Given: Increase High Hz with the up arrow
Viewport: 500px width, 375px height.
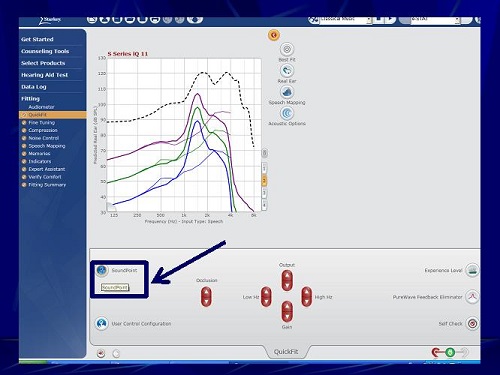Looking at the screenshot, I should tap(307, 292).
